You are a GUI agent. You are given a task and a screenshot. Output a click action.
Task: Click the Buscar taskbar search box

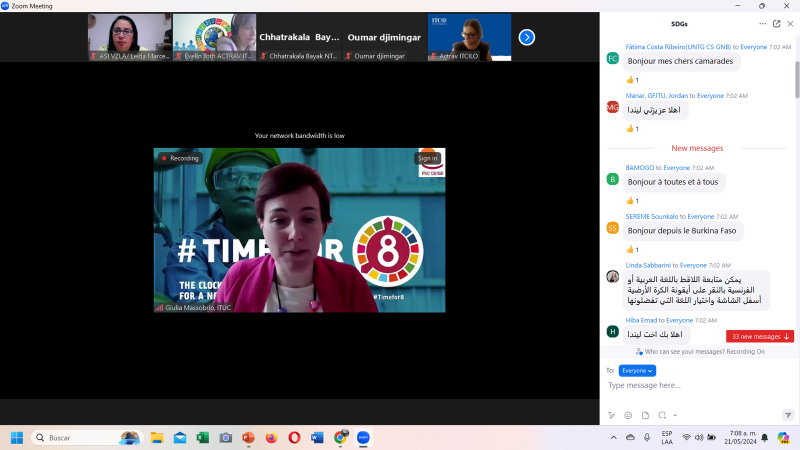87,438
